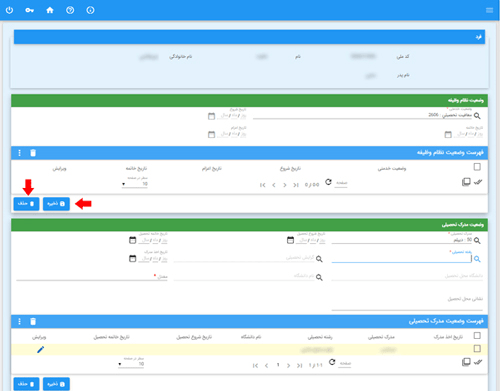
Task: Open rows-per-page dropdown in مدرک تحصیلی list
Action: [131, 364]
